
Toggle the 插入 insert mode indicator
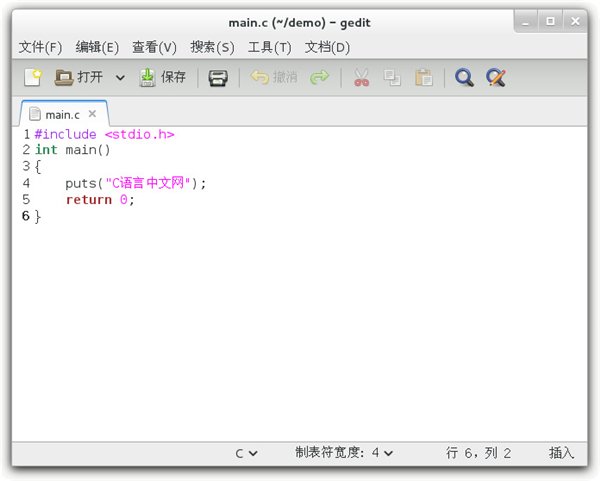[x=561, y=453]
